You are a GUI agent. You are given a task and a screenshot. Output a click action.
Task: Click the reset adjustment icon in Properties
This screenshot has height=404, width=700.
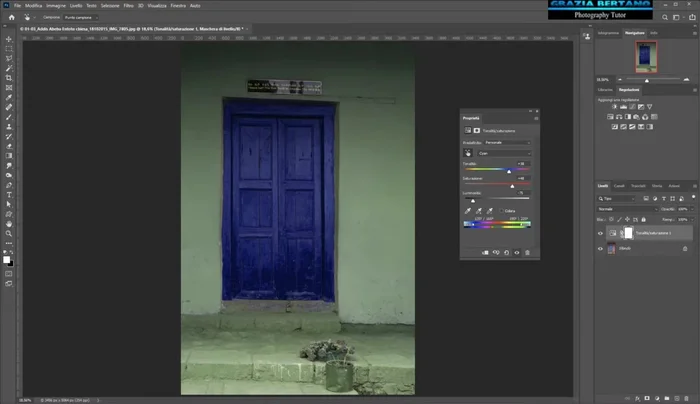point(506,253)
